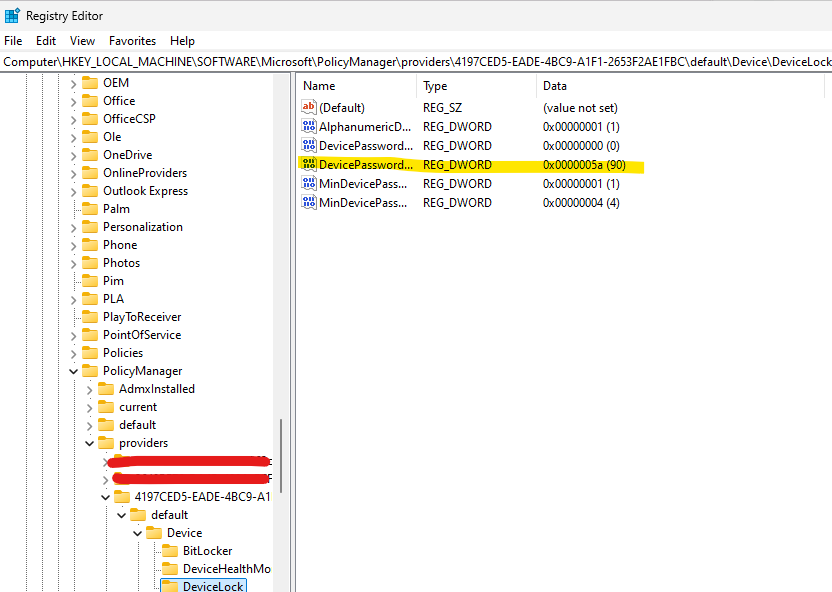832x592 pixels.
Task: Select the BitLocker folder icon
Action: [170, 551]
